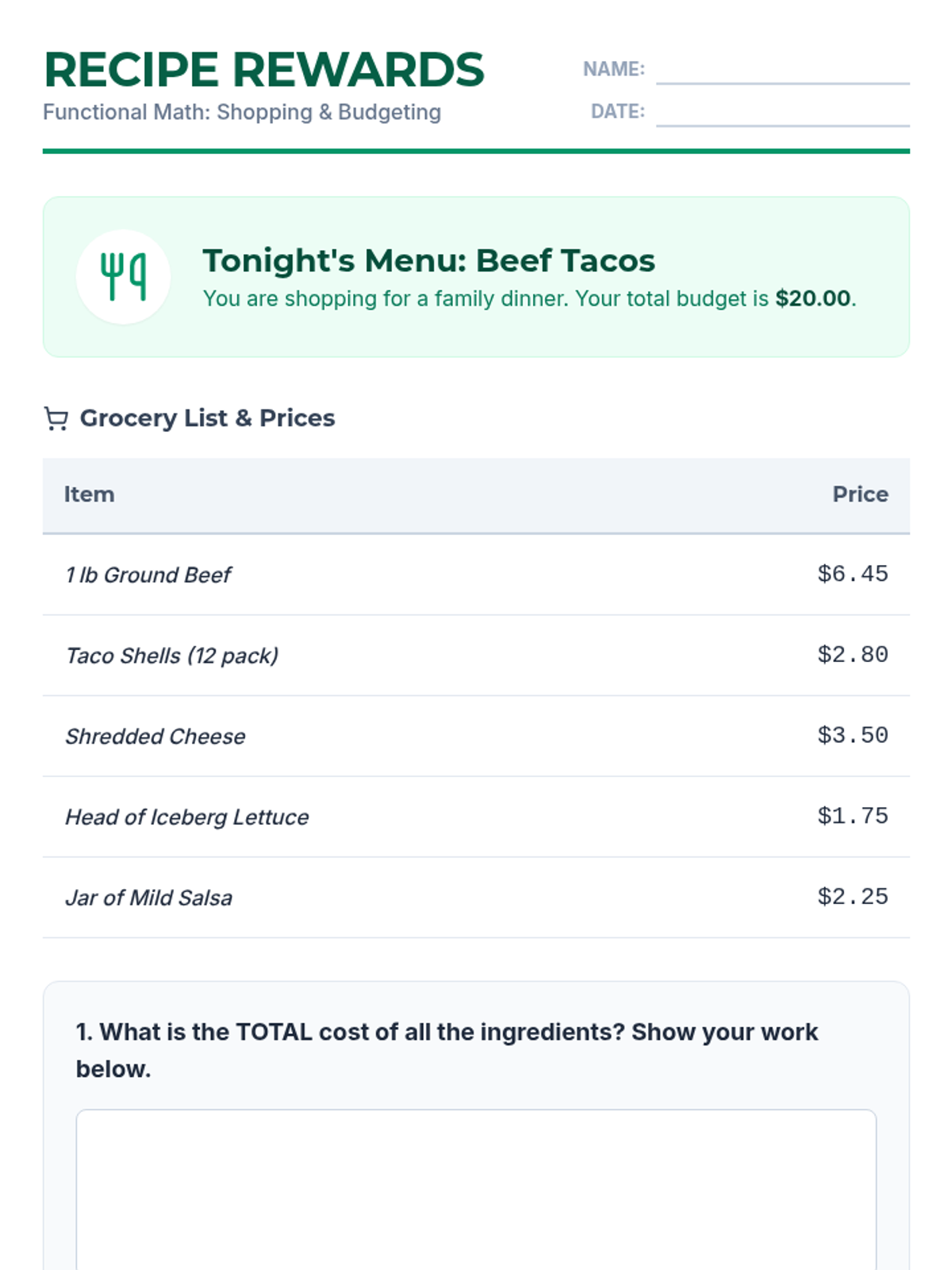
Task: Click the $6.45 ground beef price
Action: (x=852, y=574)
